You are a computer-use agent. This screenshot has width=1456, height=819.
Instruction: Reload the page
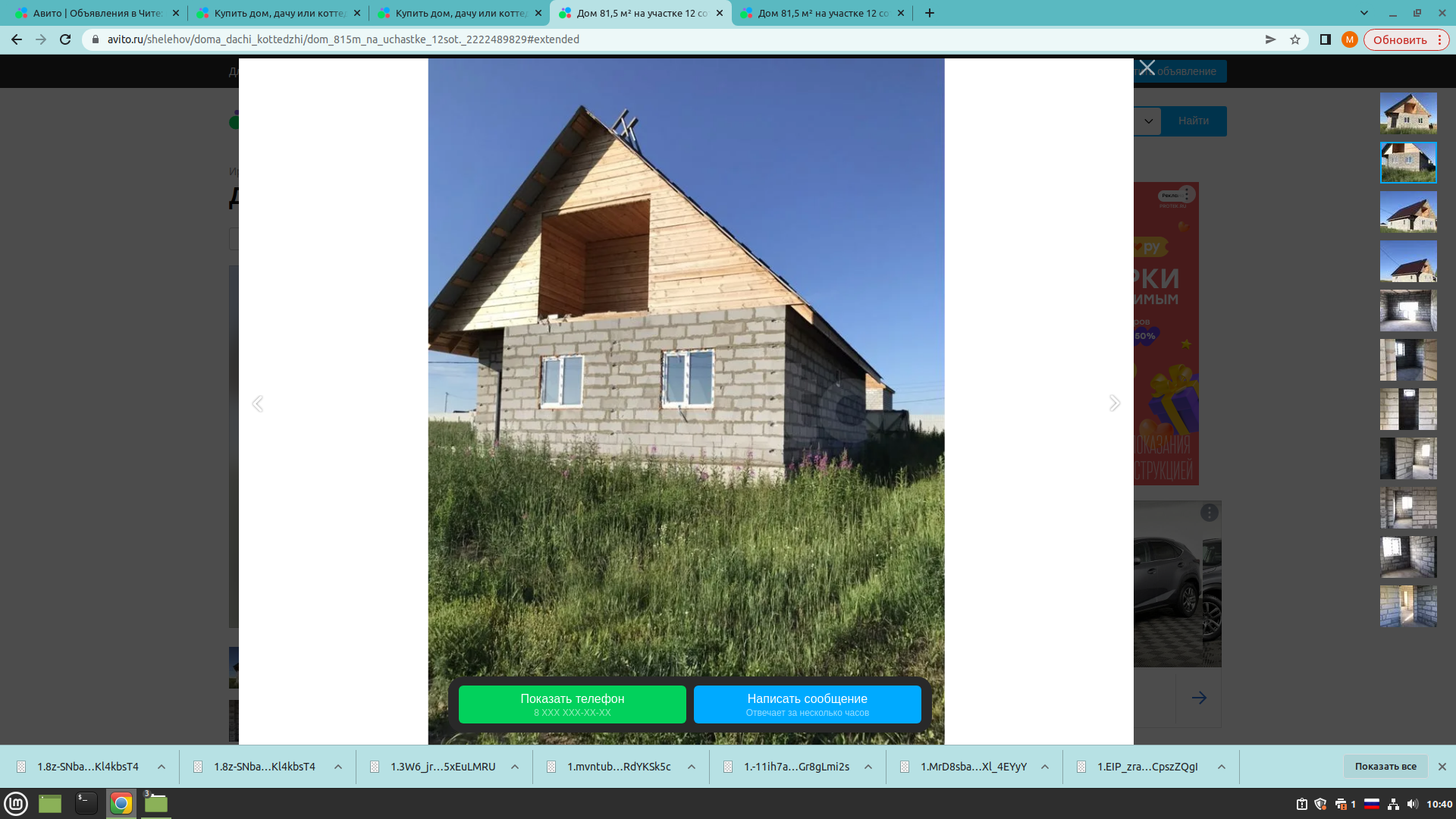tap(65, 39)
